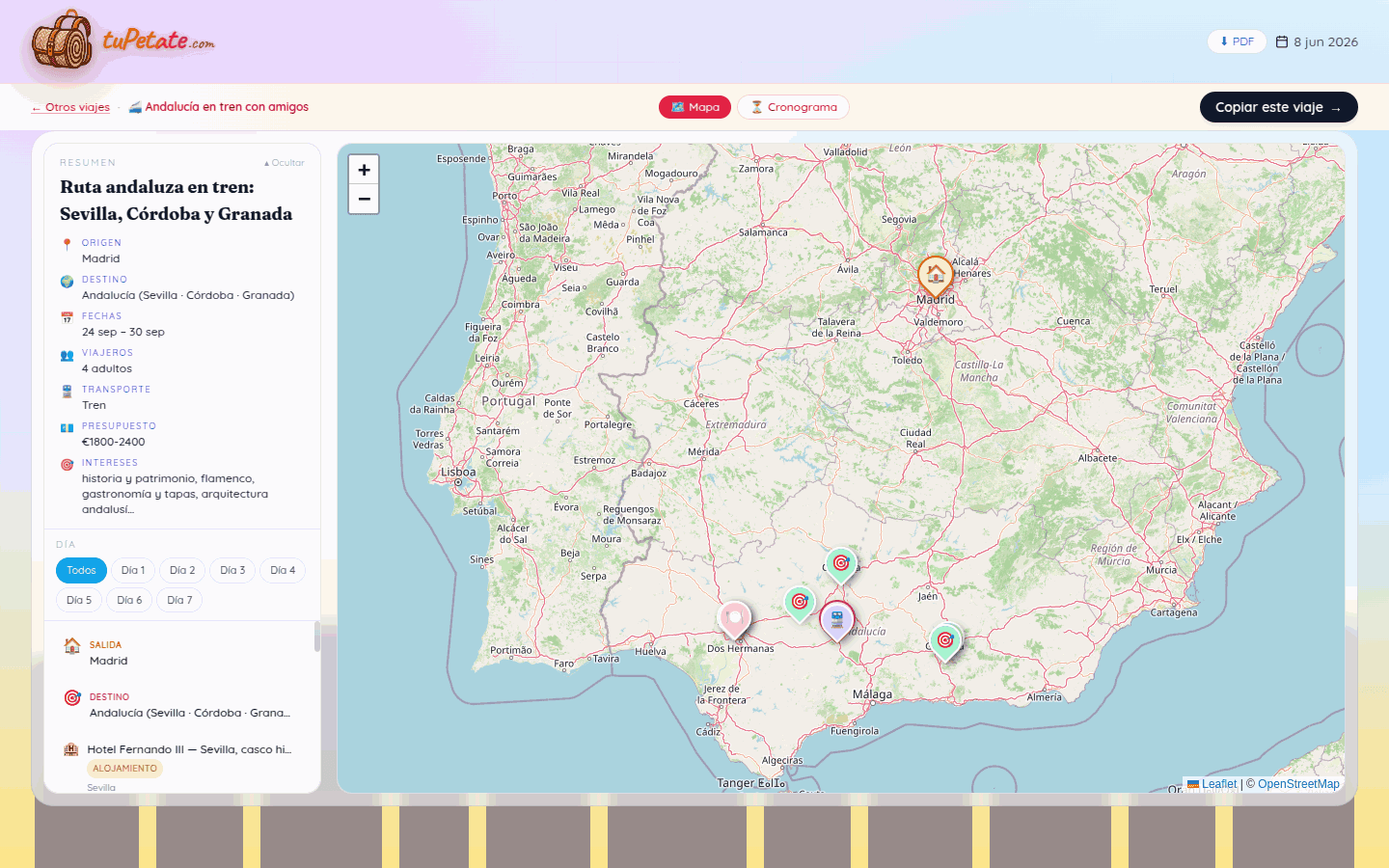Go back to Otros viajes

pos(70,107)
